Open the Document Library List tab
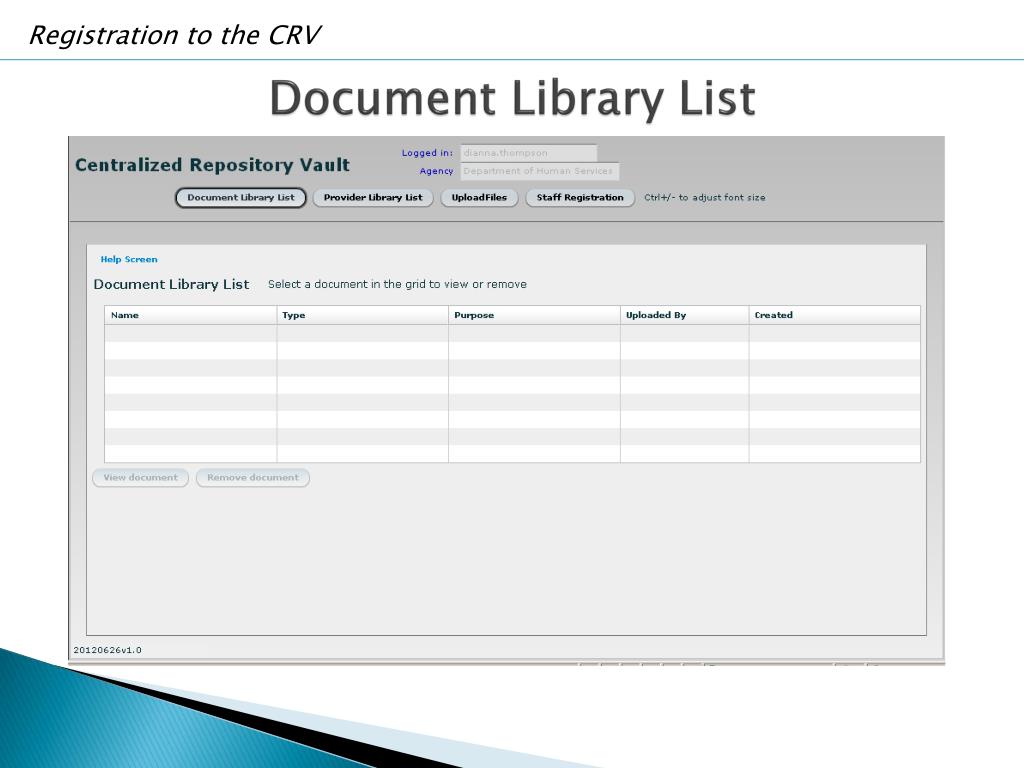The image size is (1024, 768). (x=240, y=198)
